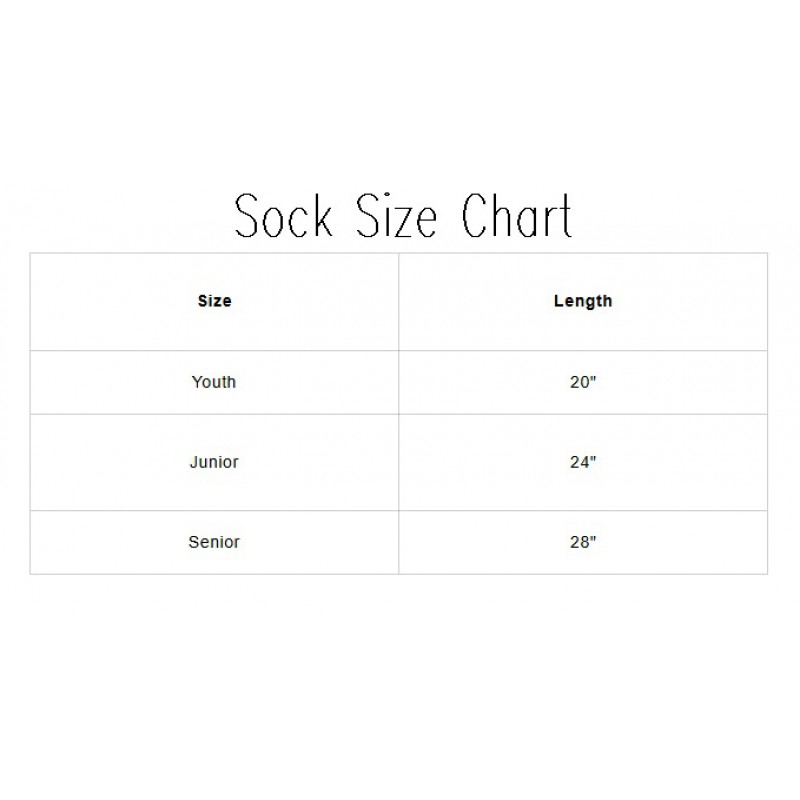Screen dimensions: 800x800
Task: Click the divider between Size and Length columns
Action: 398,413
